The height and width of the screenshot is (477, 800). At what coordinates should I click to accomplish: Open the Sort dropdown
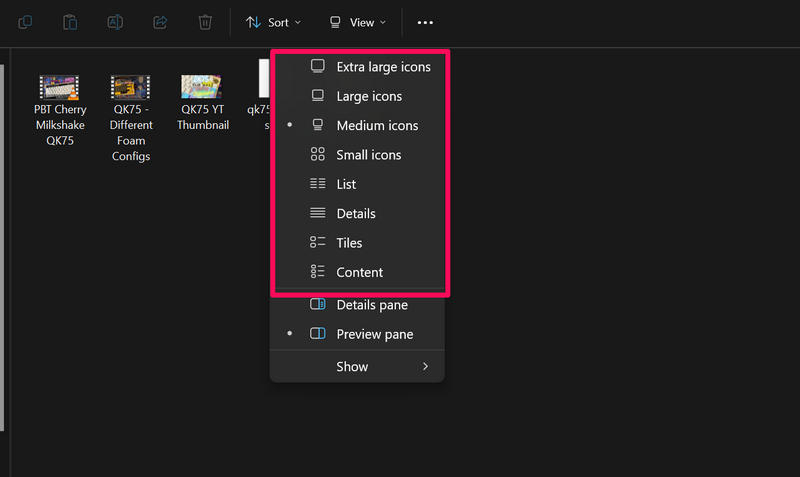(273, 22)
